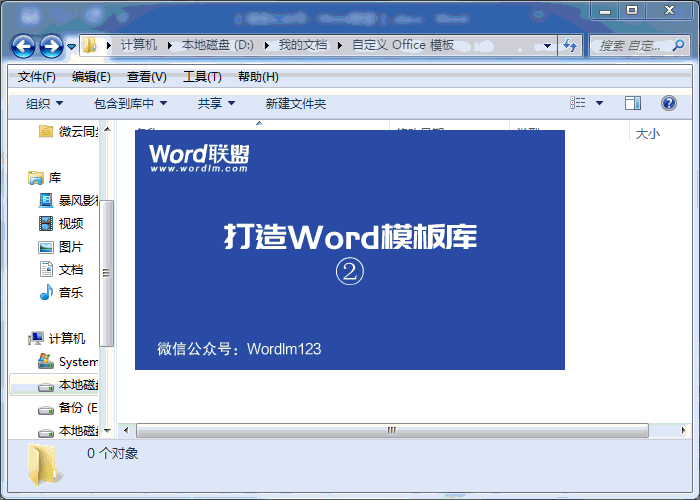Click the window maximize button

click(x=632, y=10)
